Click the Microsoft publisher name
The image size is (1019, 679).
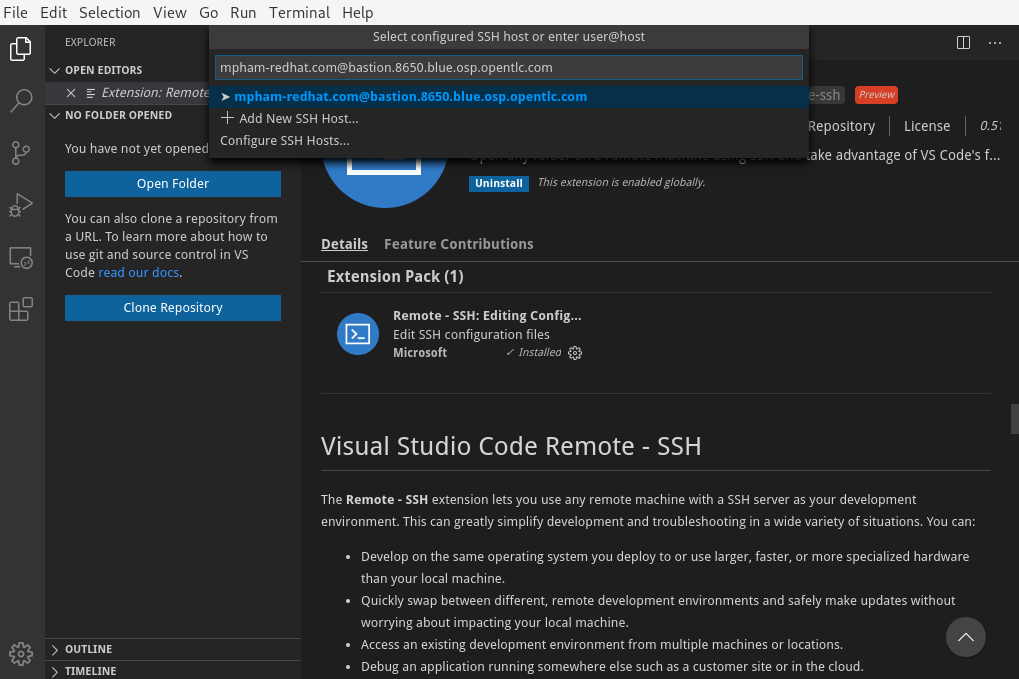(420, 353)
